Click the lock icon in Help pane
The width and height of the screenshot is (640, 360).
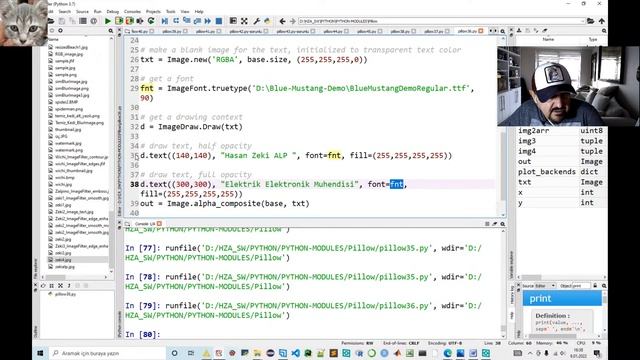pos(595,286)
